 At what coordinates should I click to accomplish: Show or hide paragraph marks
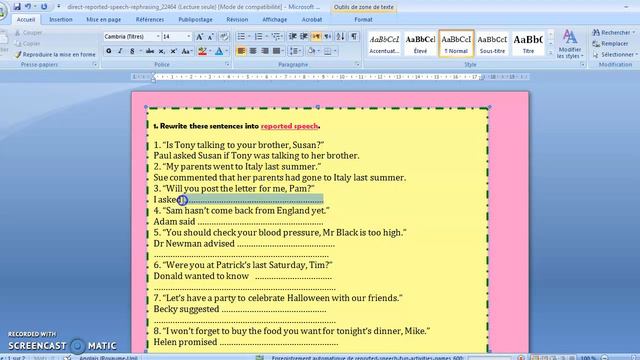point(354,37)
